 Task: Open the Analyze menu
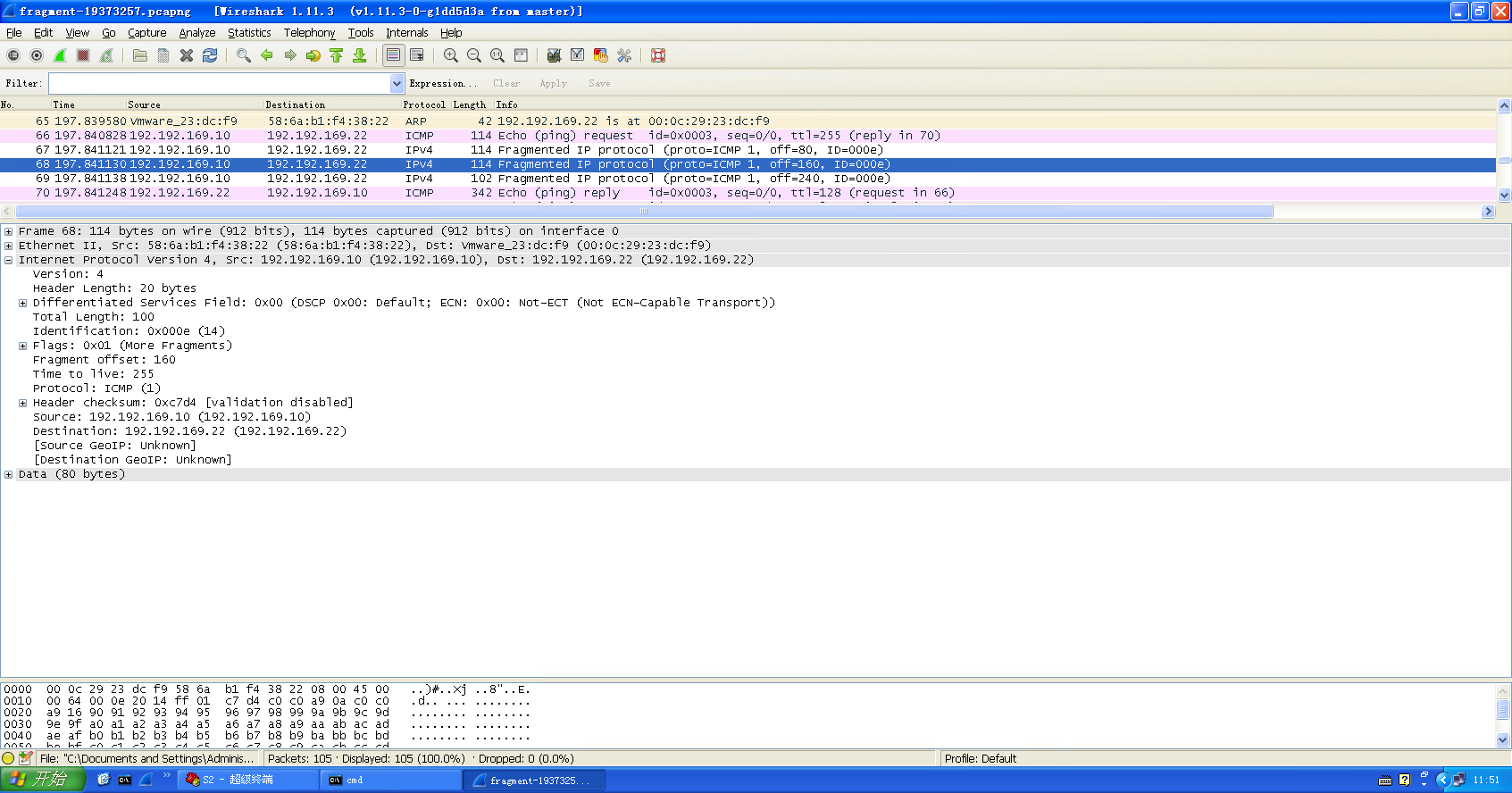(197, 33)
